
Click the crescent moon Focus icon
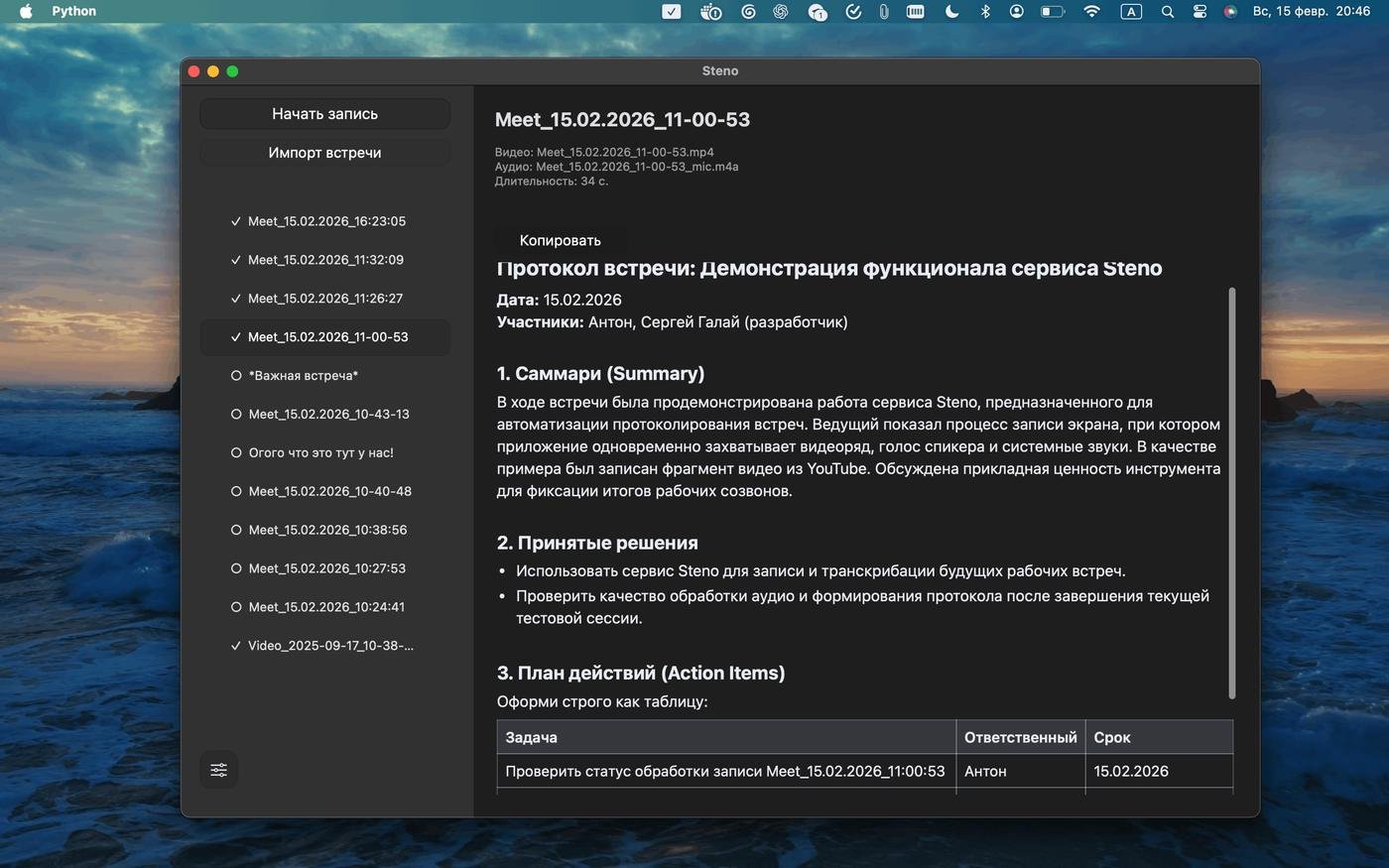tap(951, 12)
